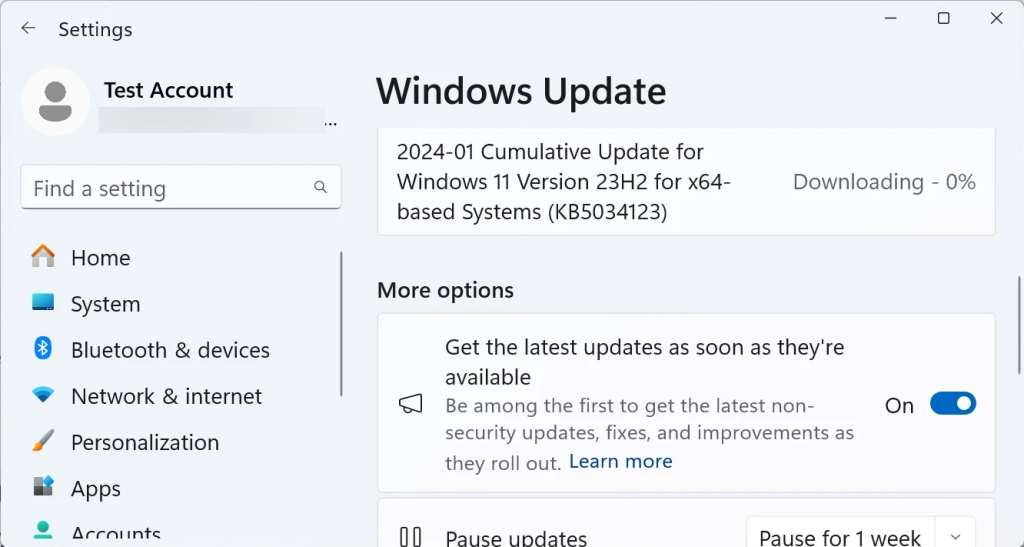Image resolution: width=1024 pixels, height=547 pixels.
Task: Select the Pause for 1 week button
Action: [840, 537]
